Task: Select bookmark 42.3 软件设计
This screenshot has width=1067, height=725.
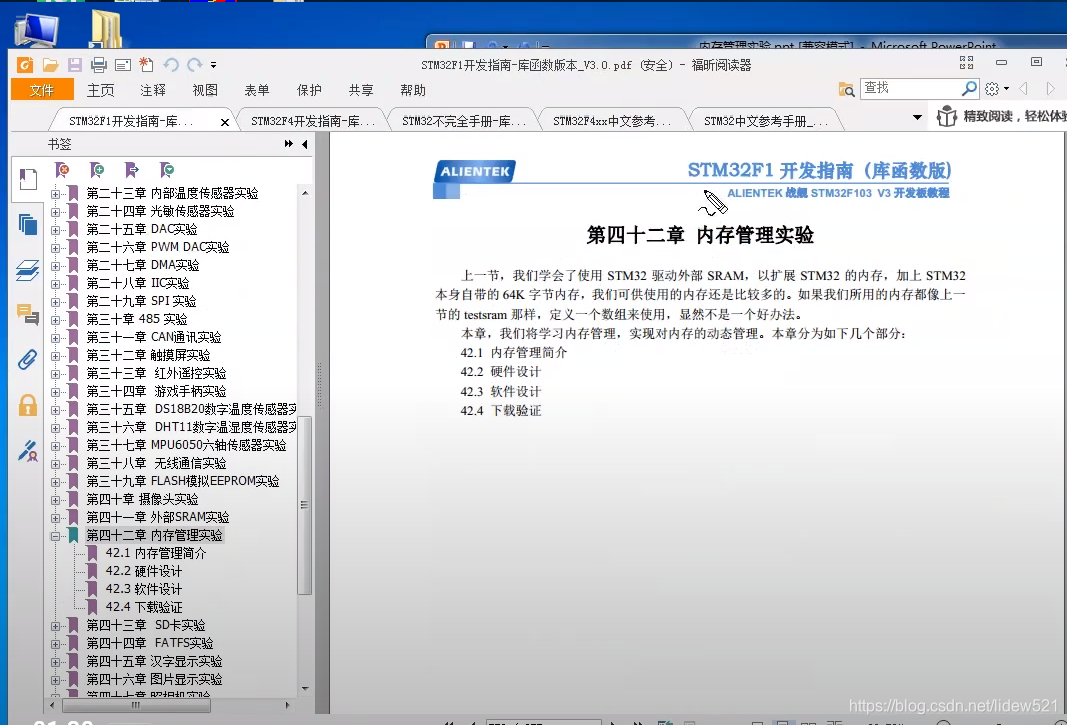Action: [x=144, y=590]
